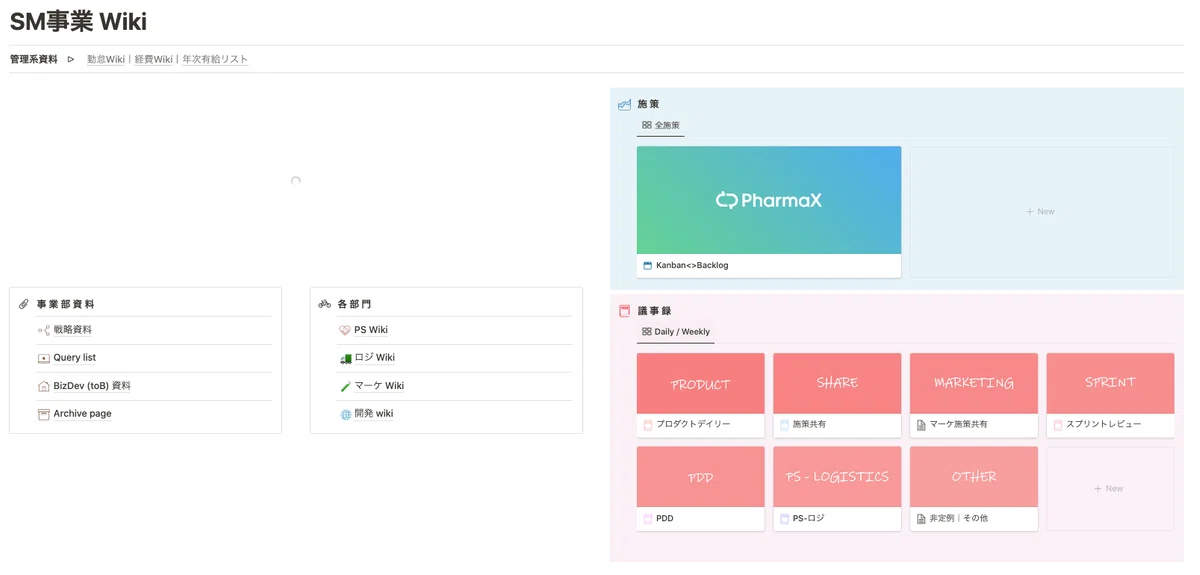Image resolution: width=1200 pixels, height=575 pixels.
Task: Click the bicycle icon beside 各部門
Action: 325,304
